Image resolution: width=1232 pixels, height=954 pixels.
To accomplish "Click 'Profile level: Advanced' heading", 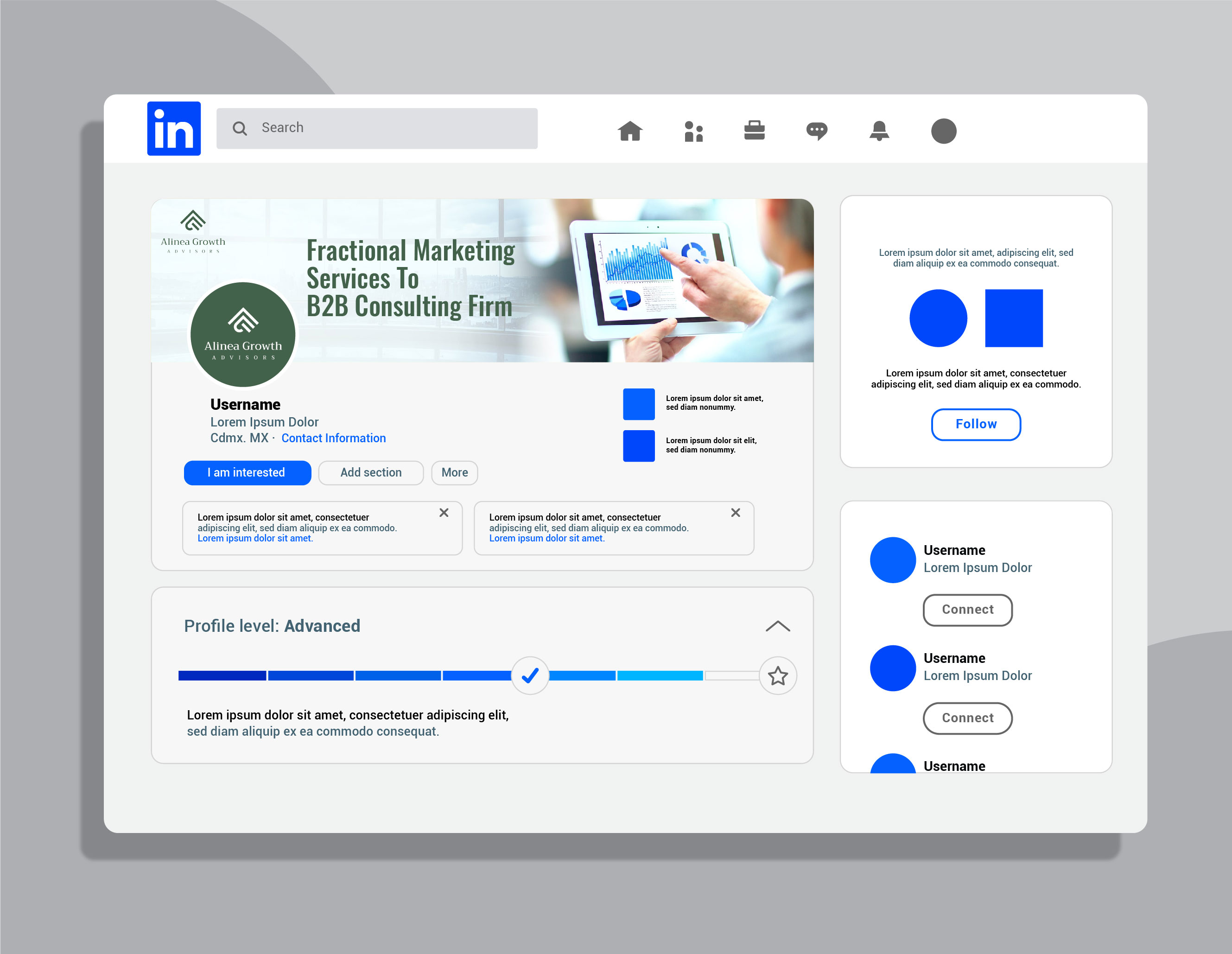I will click(x=272, y=626).
